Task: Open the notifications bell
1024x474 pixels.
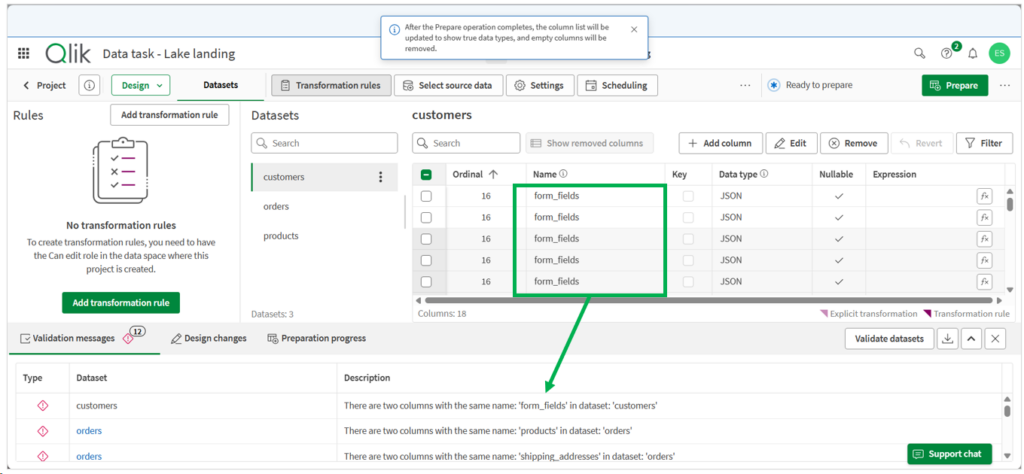Action: pyautogui.click(x=972, y=54)
